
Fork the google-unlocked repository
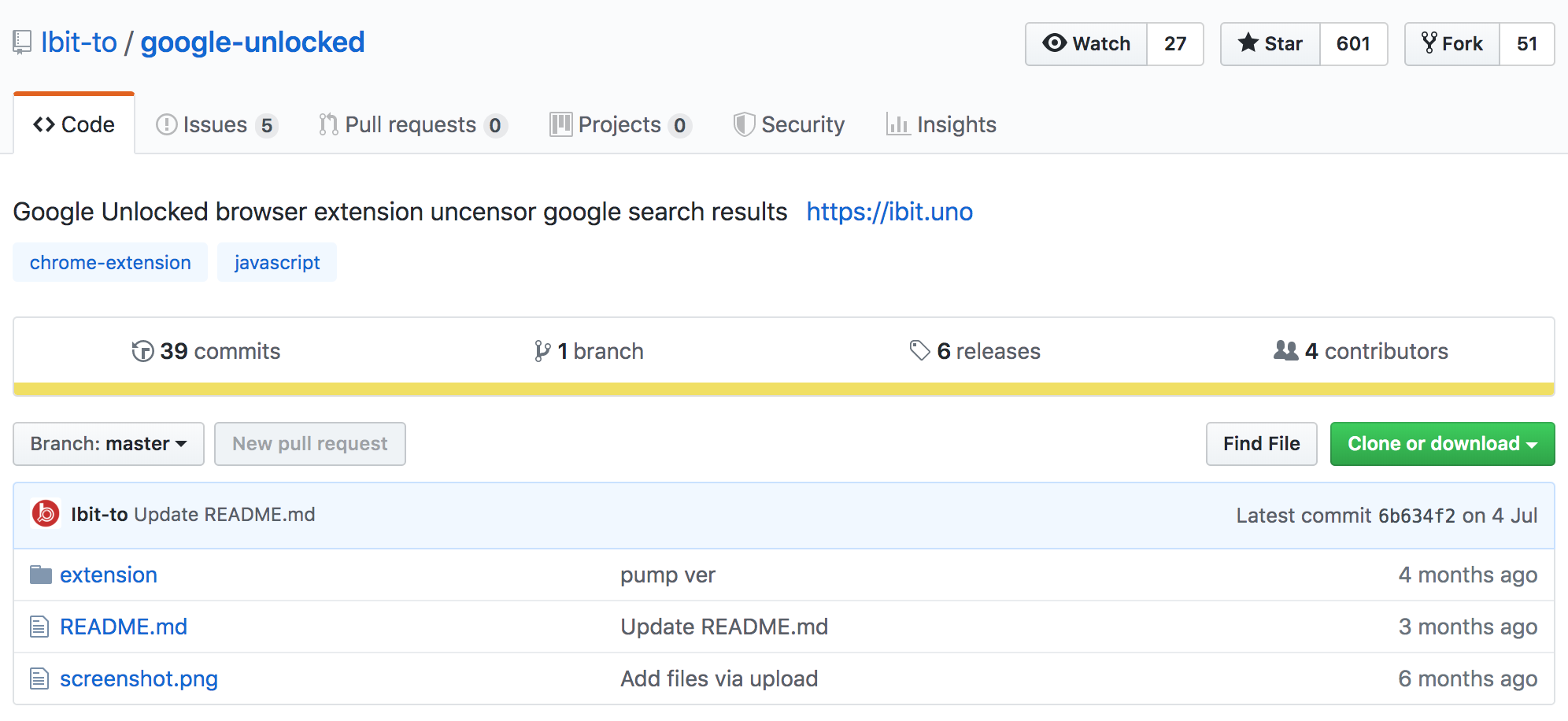1452,44
